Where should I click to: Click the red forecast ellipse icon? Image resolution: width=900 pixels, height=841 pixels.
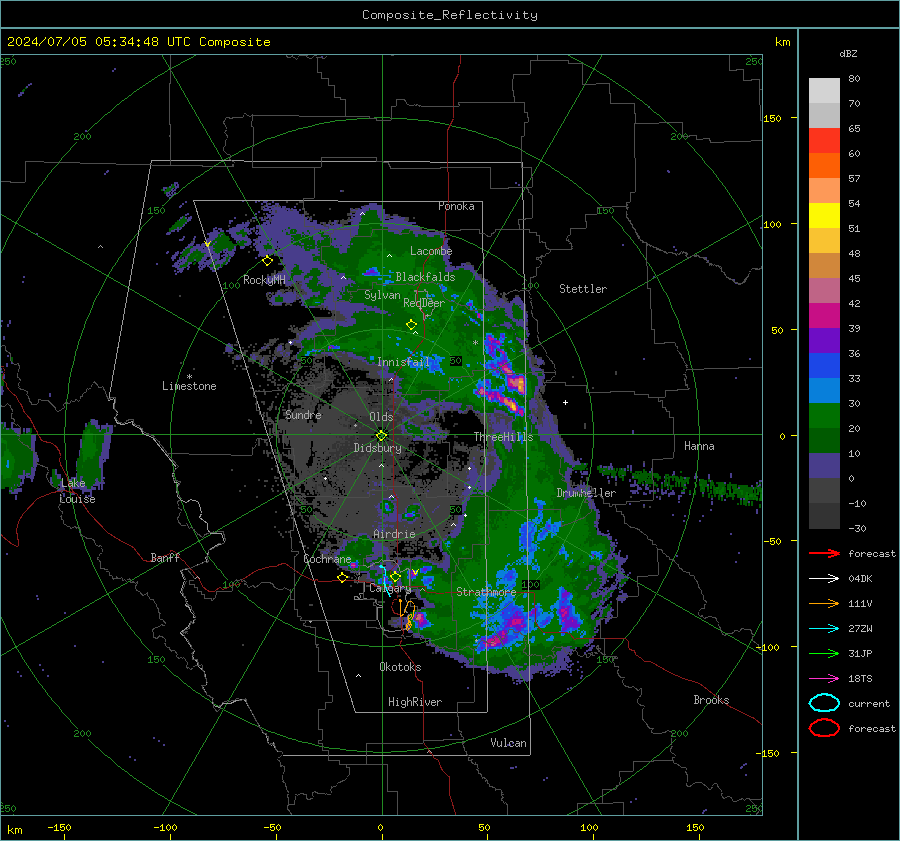click(x=824, y=728)
